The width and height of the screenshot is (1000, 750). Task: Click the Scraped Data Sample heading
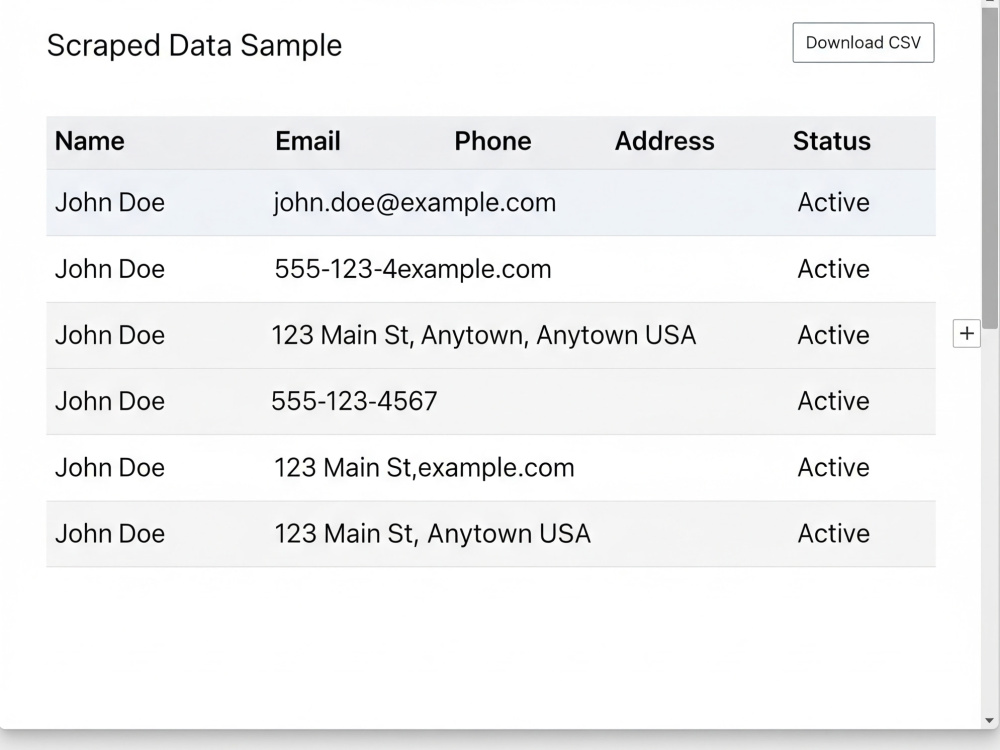[195, 46]
